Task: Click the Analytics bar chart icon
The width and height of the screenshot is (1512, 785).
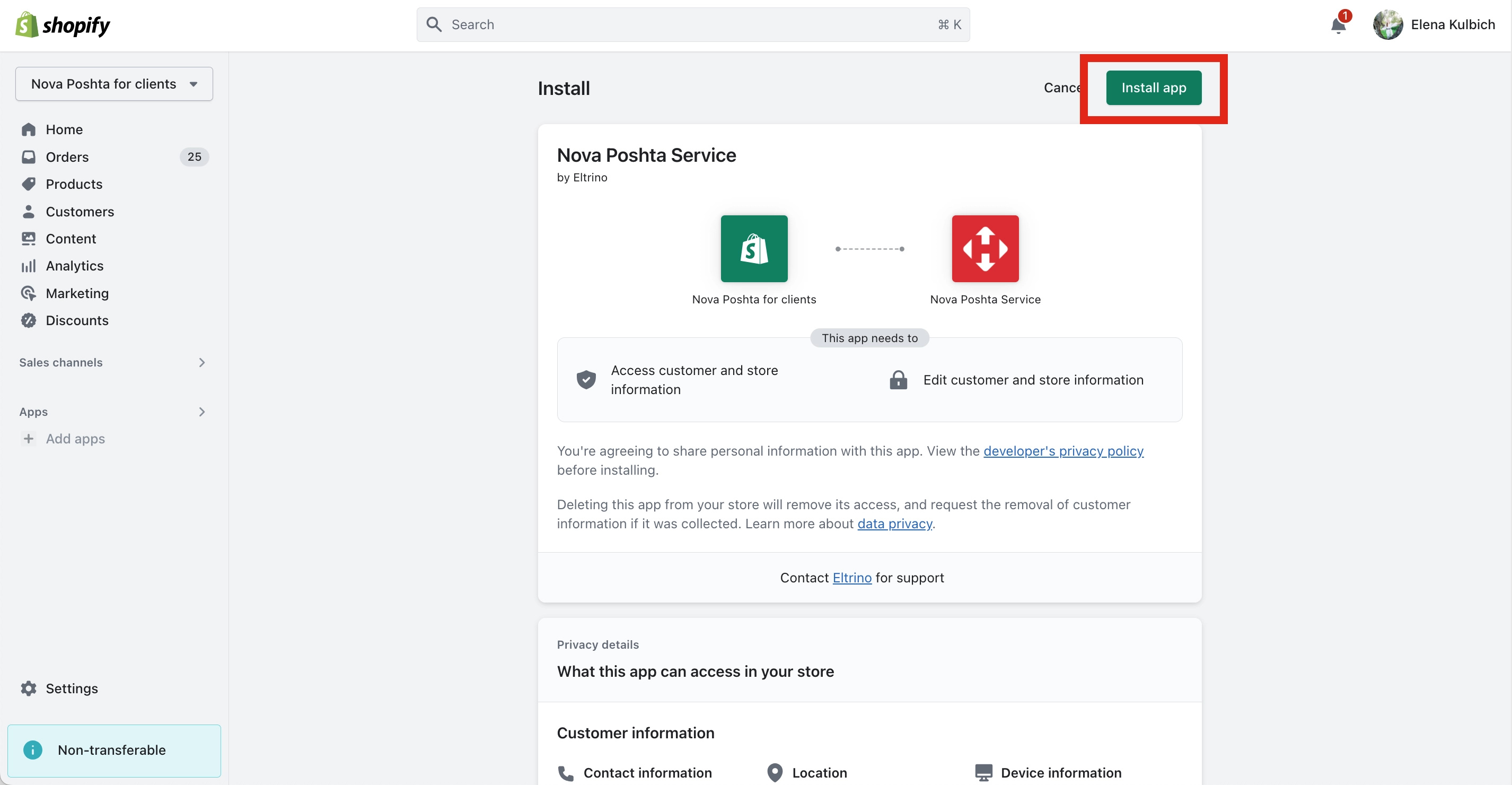Action: [x=28, y=266]
